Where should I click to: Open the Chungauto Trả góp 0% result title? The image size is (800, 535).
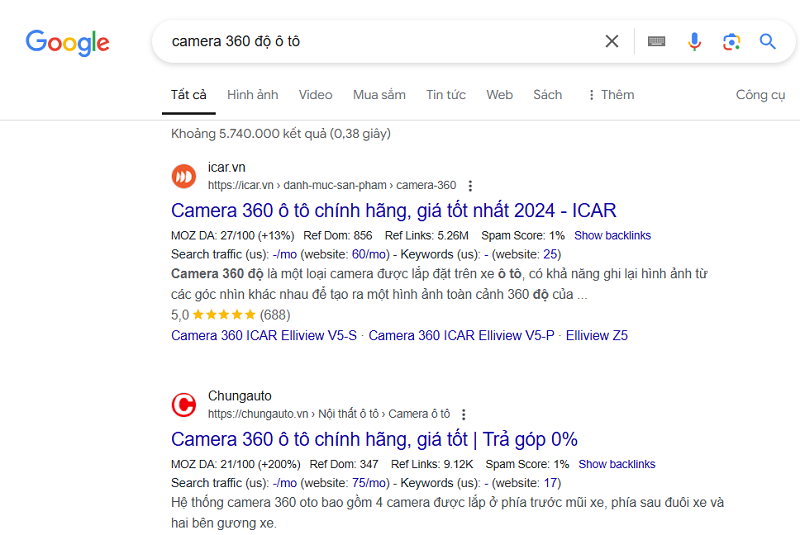point(374,439)
